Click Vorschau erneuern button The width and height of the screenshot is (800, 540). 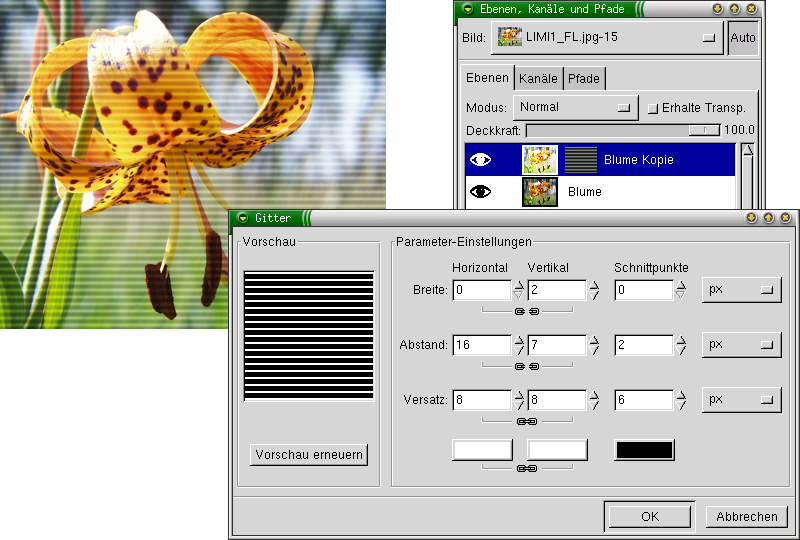[x=309, y=455]
